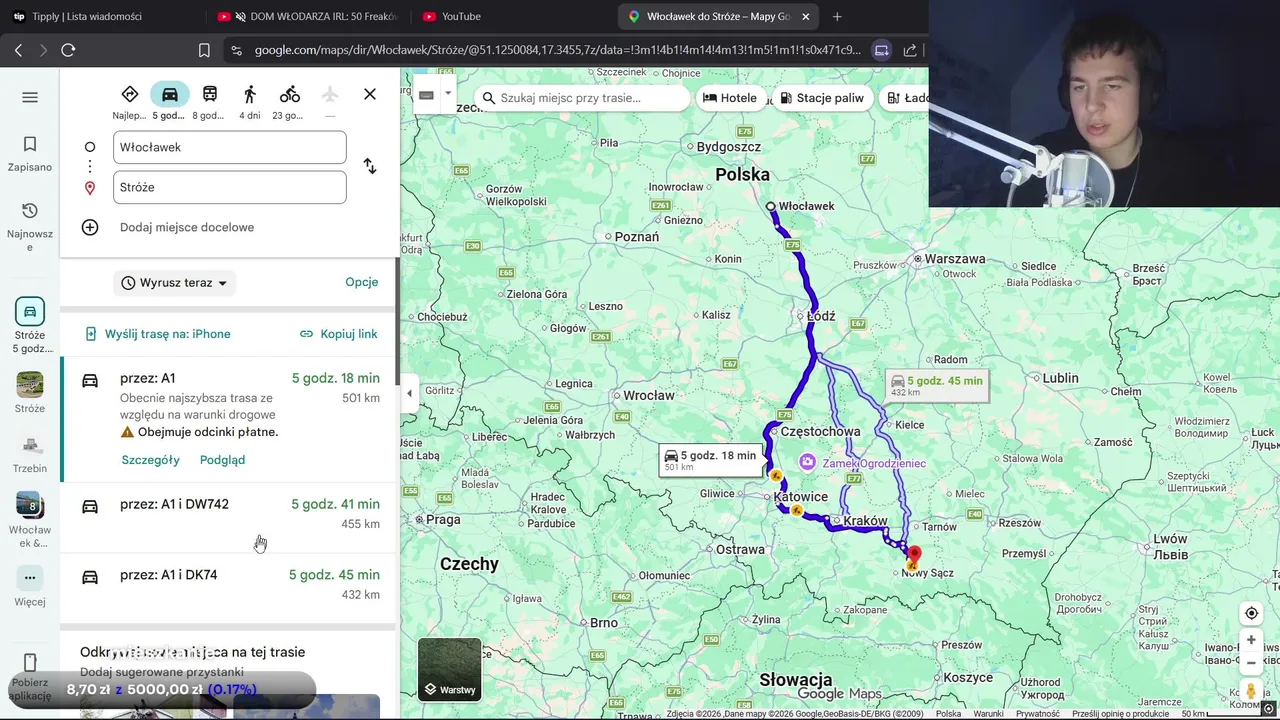Click the Więcej three-dots icon
This screenshot has height=720, width=1280.
tap(30, 577)
